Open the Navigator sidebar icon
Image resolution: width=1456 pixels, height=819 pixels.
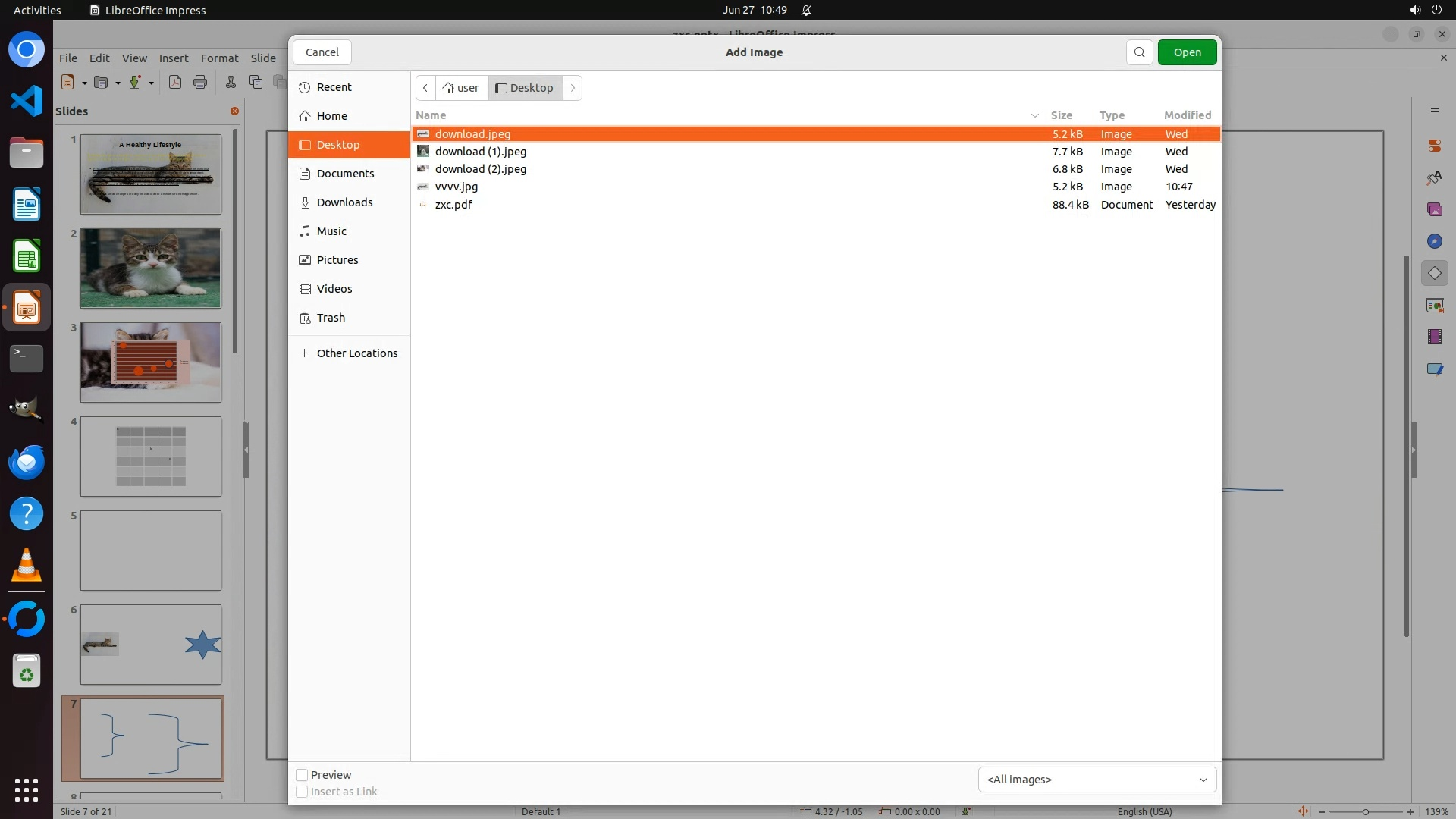(1434, 241)
